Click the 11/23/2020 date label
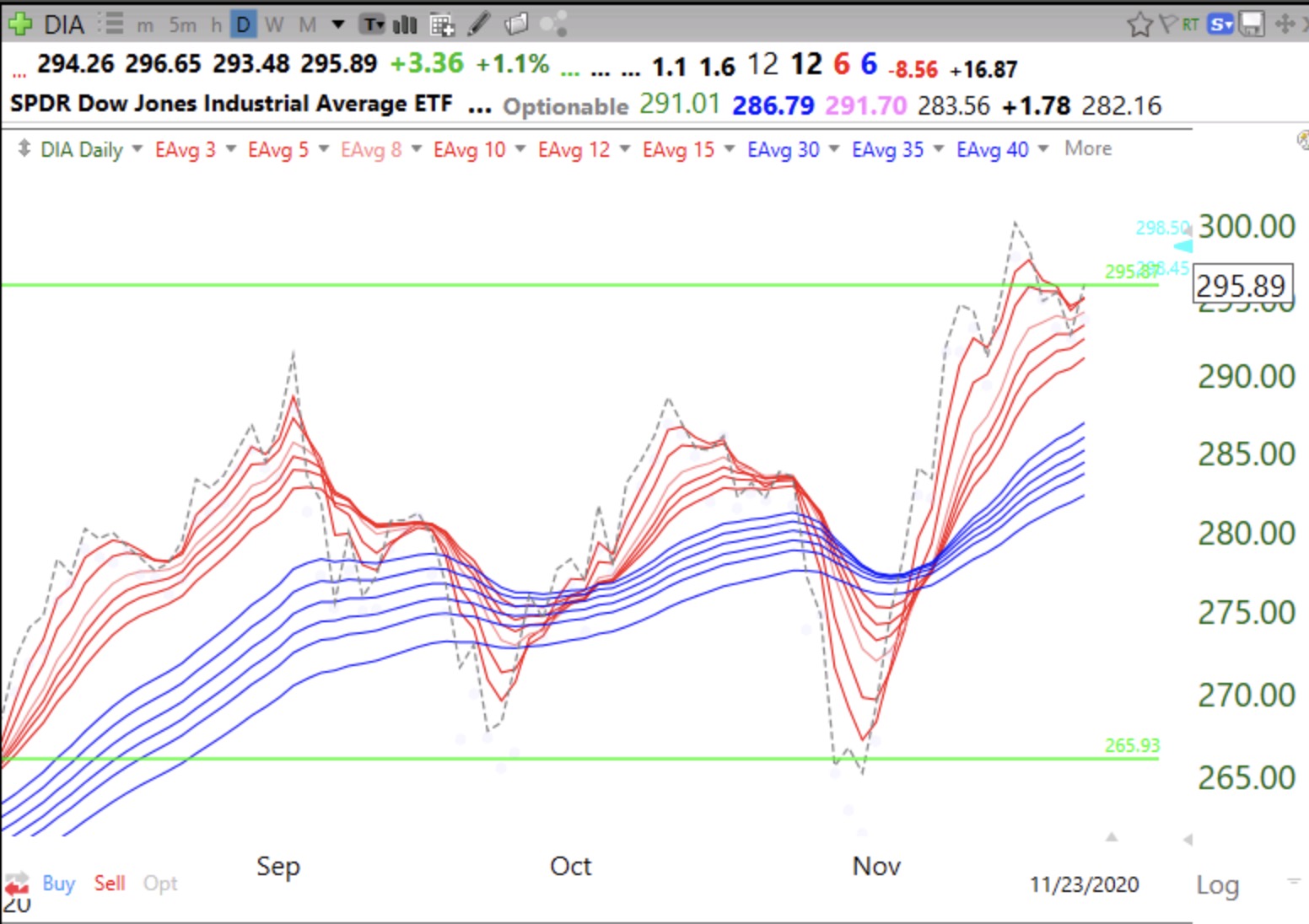1309x924 pixels. 1084,884
